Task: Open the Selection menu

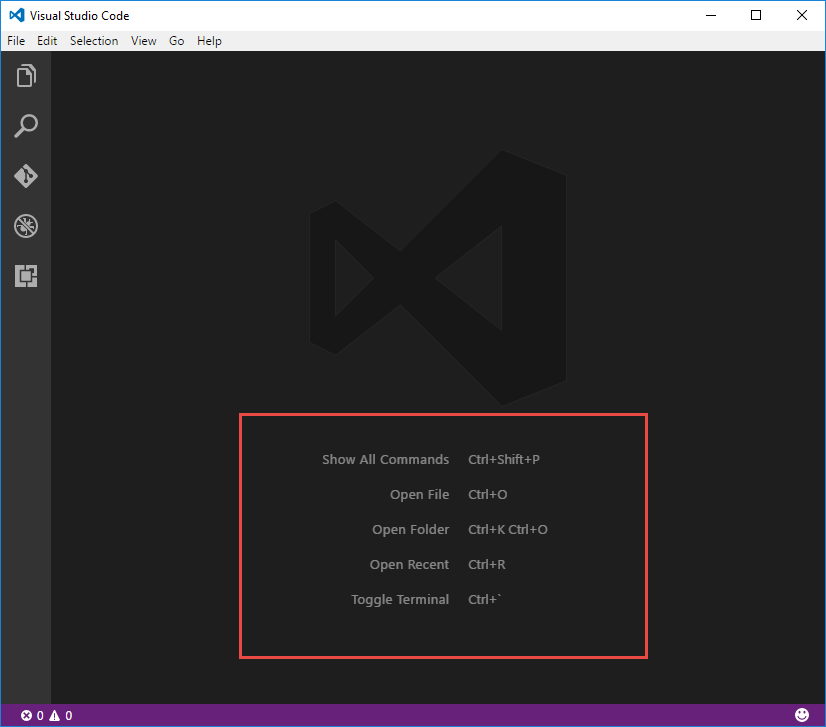Action: (x=94, y=41)
